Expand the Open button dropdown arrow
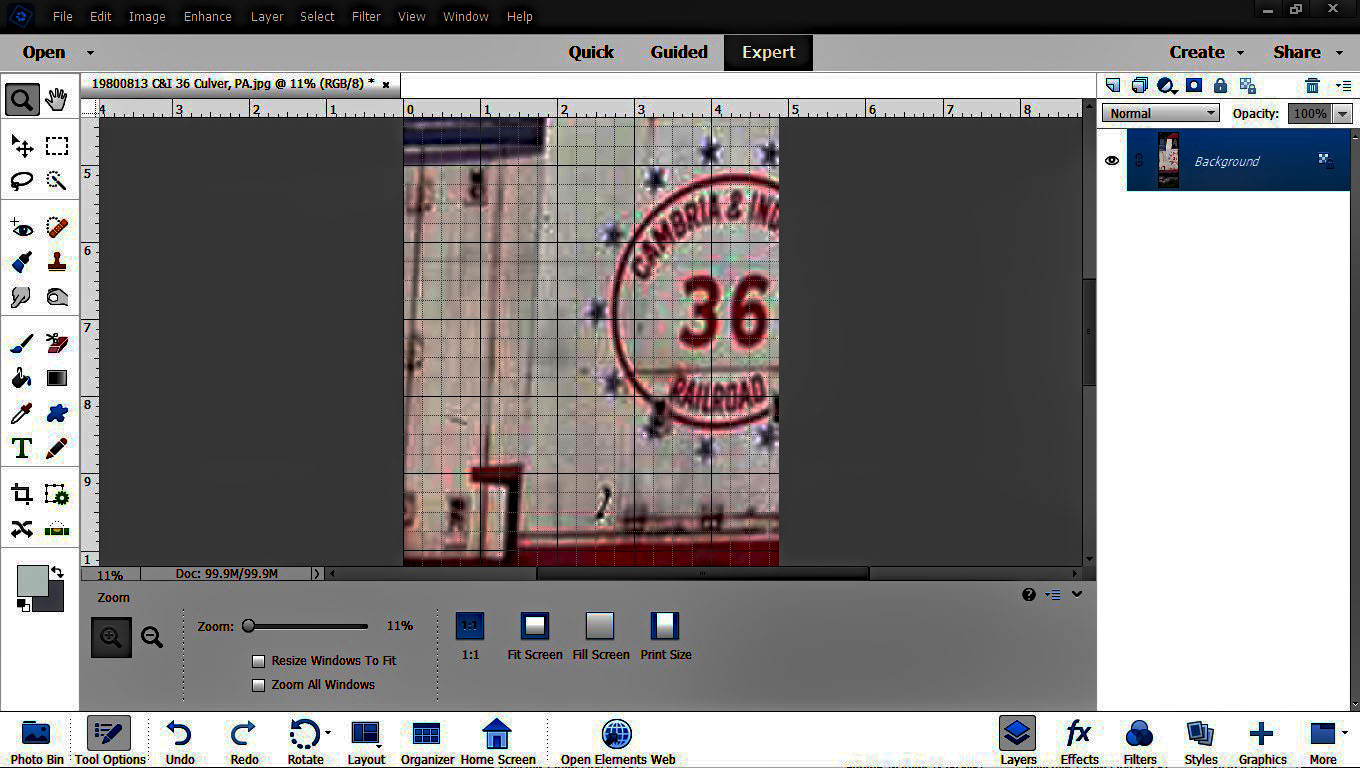Image resolution: width=1360 pixels, height=768 pixels. [x=90, y=53]
